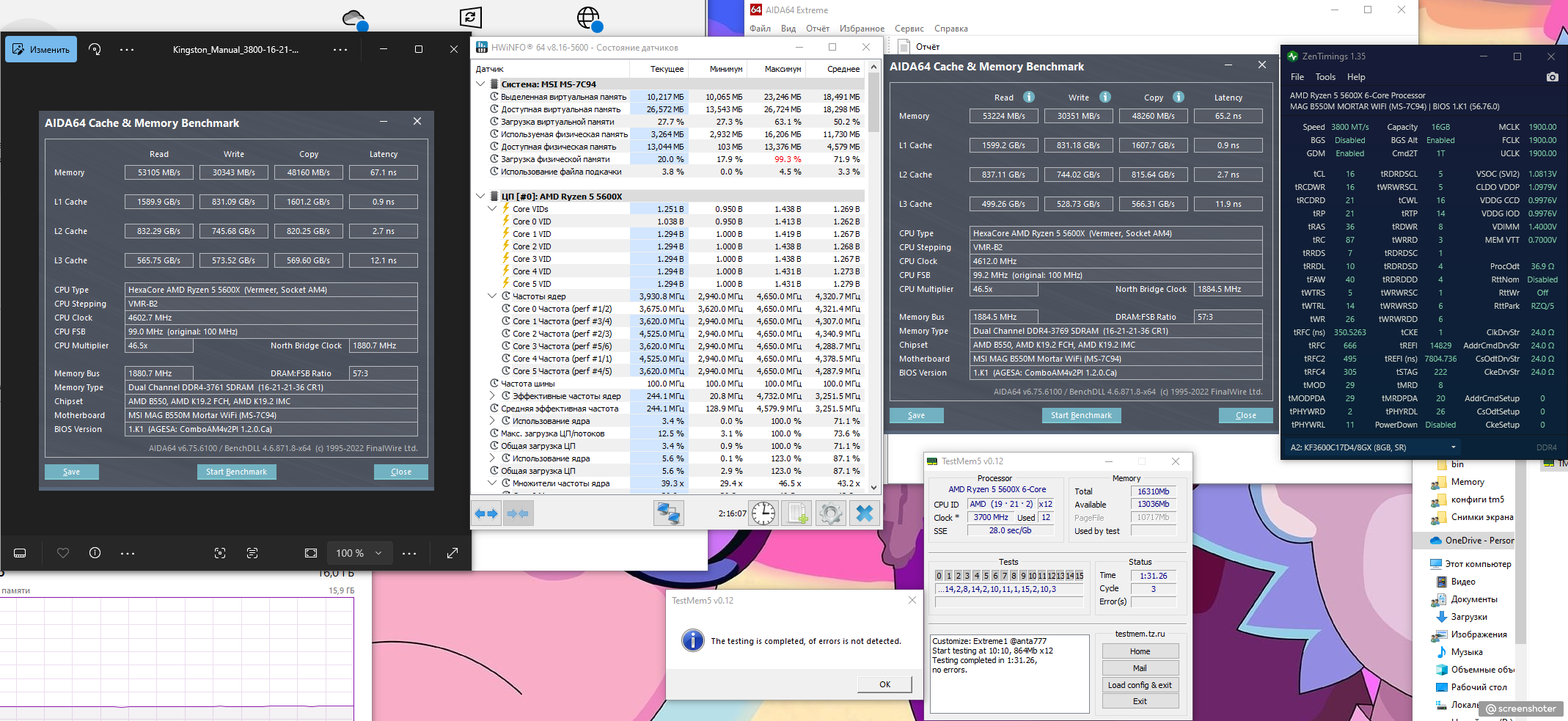Open the Справка menu in AIDA64 Extreme

(951, 29)
